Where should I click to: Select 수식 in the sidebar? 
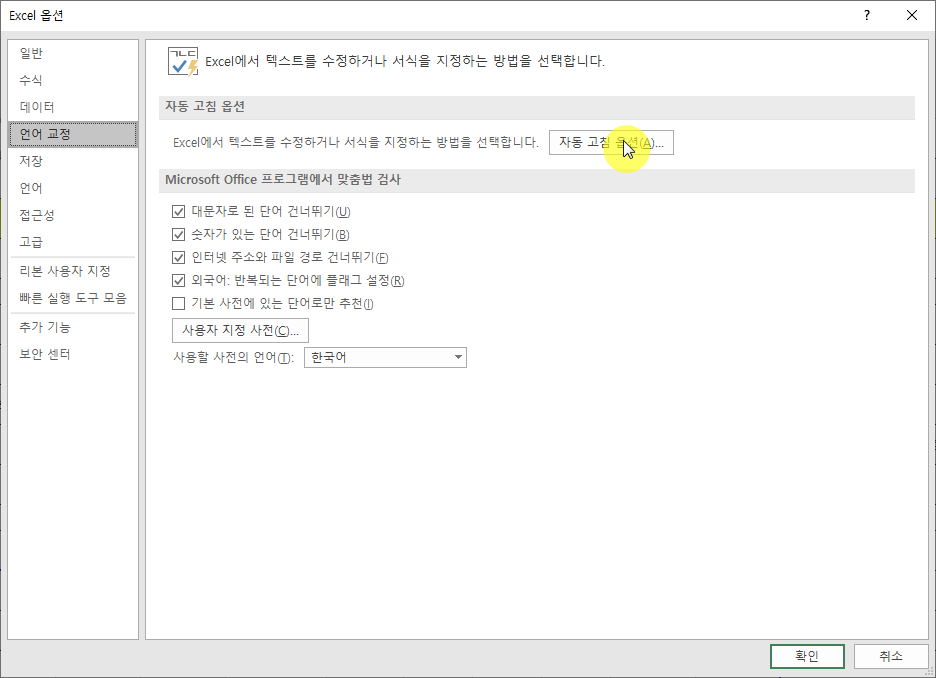click(x=73, y=80)
